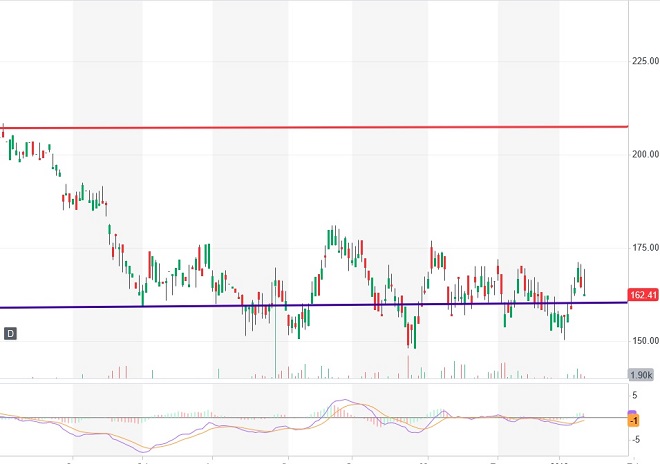The image size is (660, 464).
Task: Click the -5 label on the MACD axis
Action: click(635, 440)
